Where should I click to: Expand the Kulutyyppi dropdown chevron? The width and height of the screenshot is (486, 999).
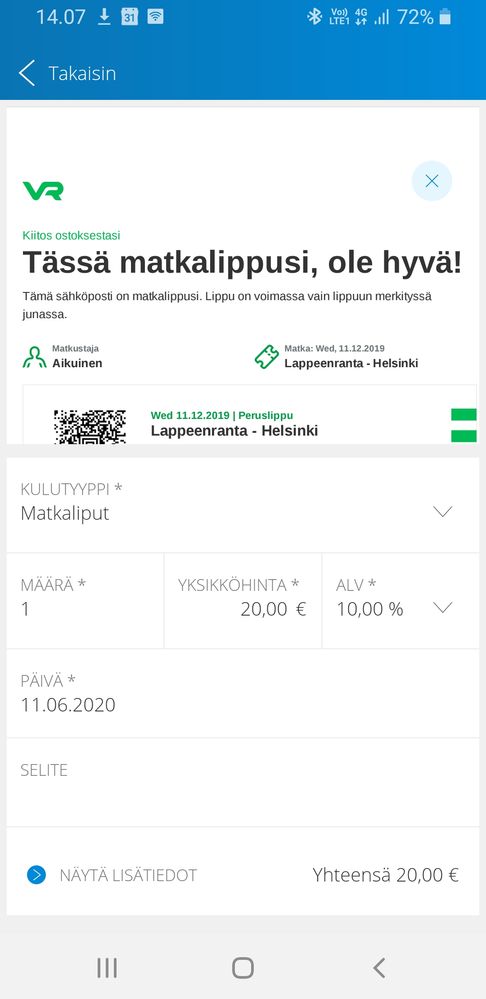(442, 511)
